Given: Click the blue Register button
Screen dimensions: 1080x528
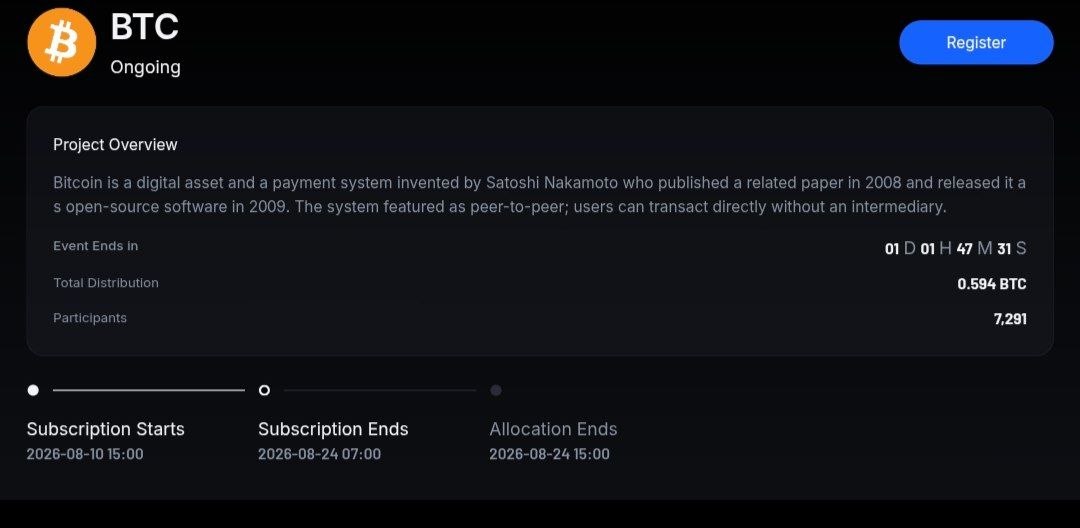Looking at the screenshot, I should click(976, 42).
